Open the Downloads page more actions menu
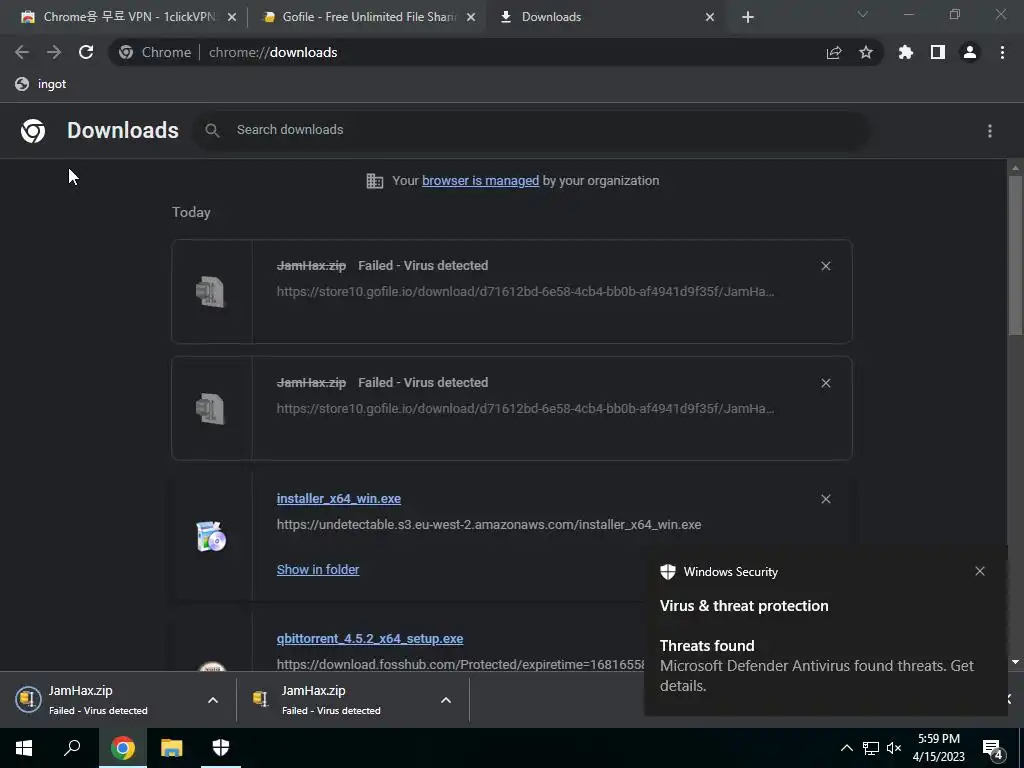 point(990,131)
